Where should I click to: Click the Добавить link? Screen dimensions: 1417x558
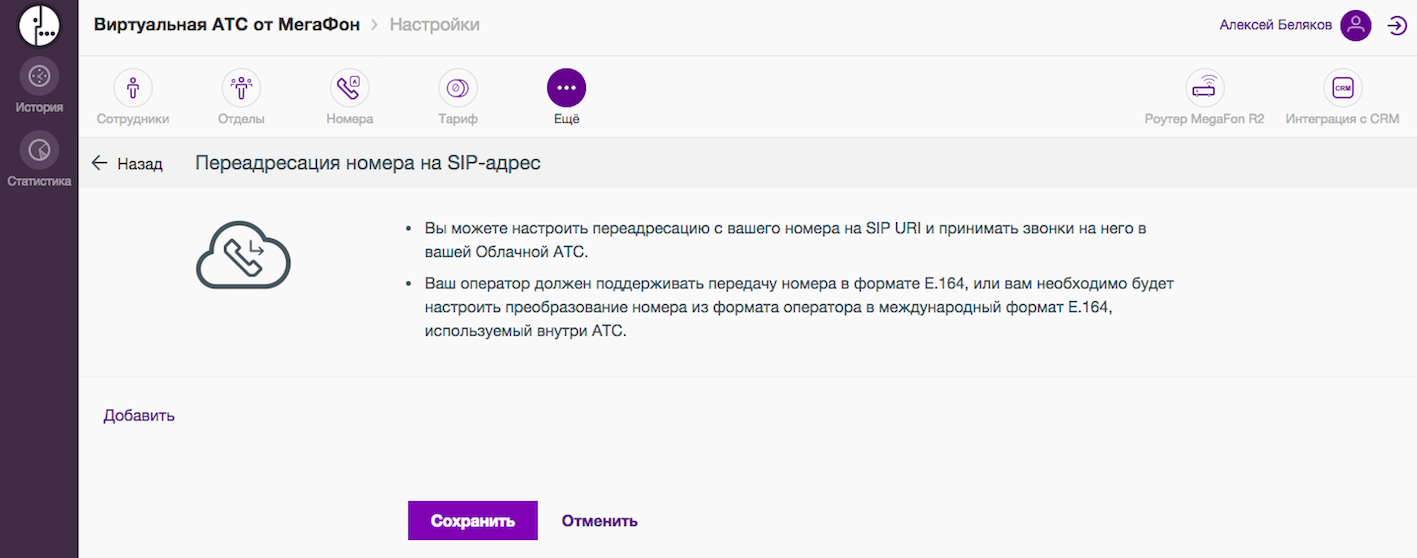(139, 415)
